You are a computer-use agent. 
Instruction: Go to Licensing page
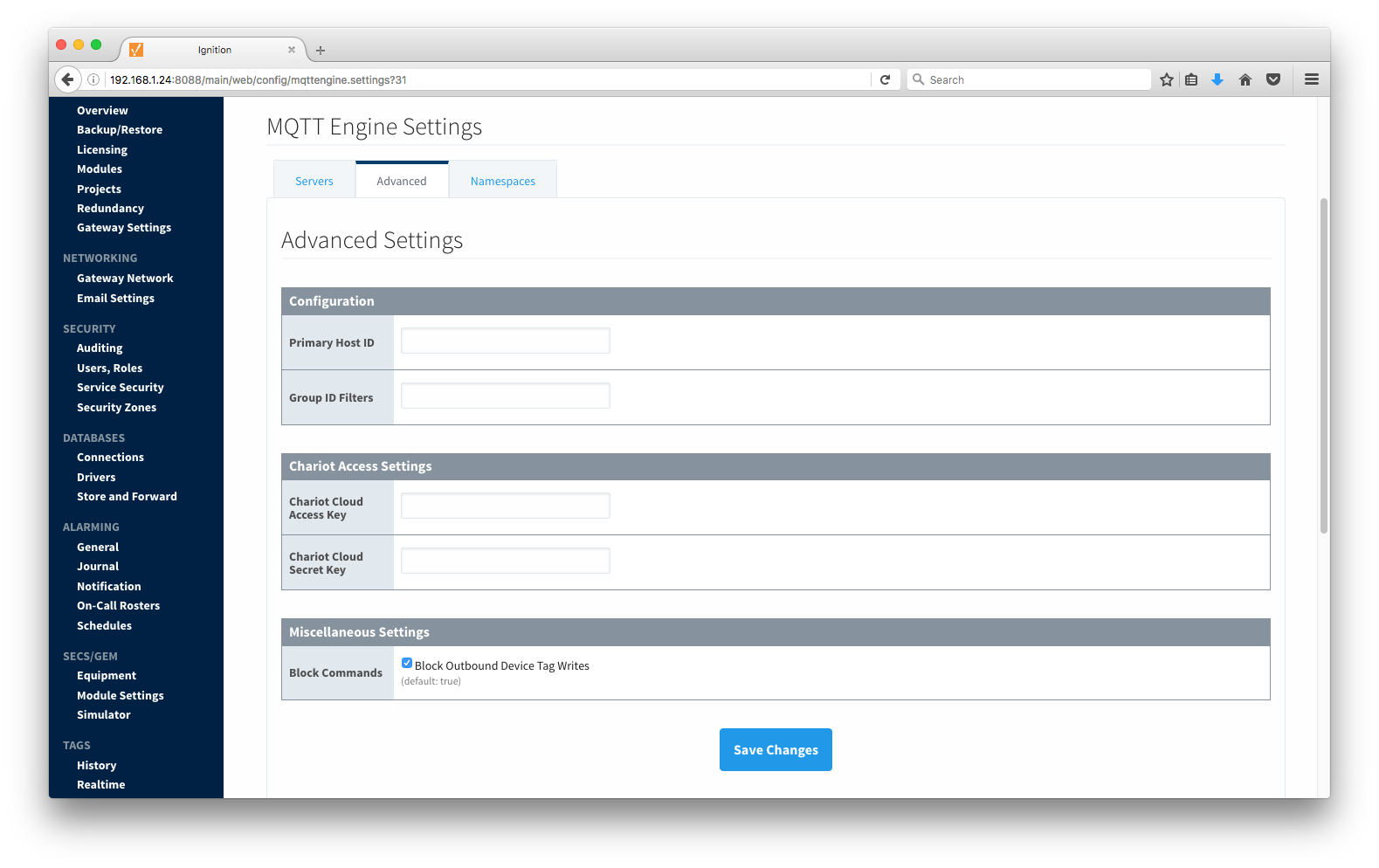coord(102,150)
